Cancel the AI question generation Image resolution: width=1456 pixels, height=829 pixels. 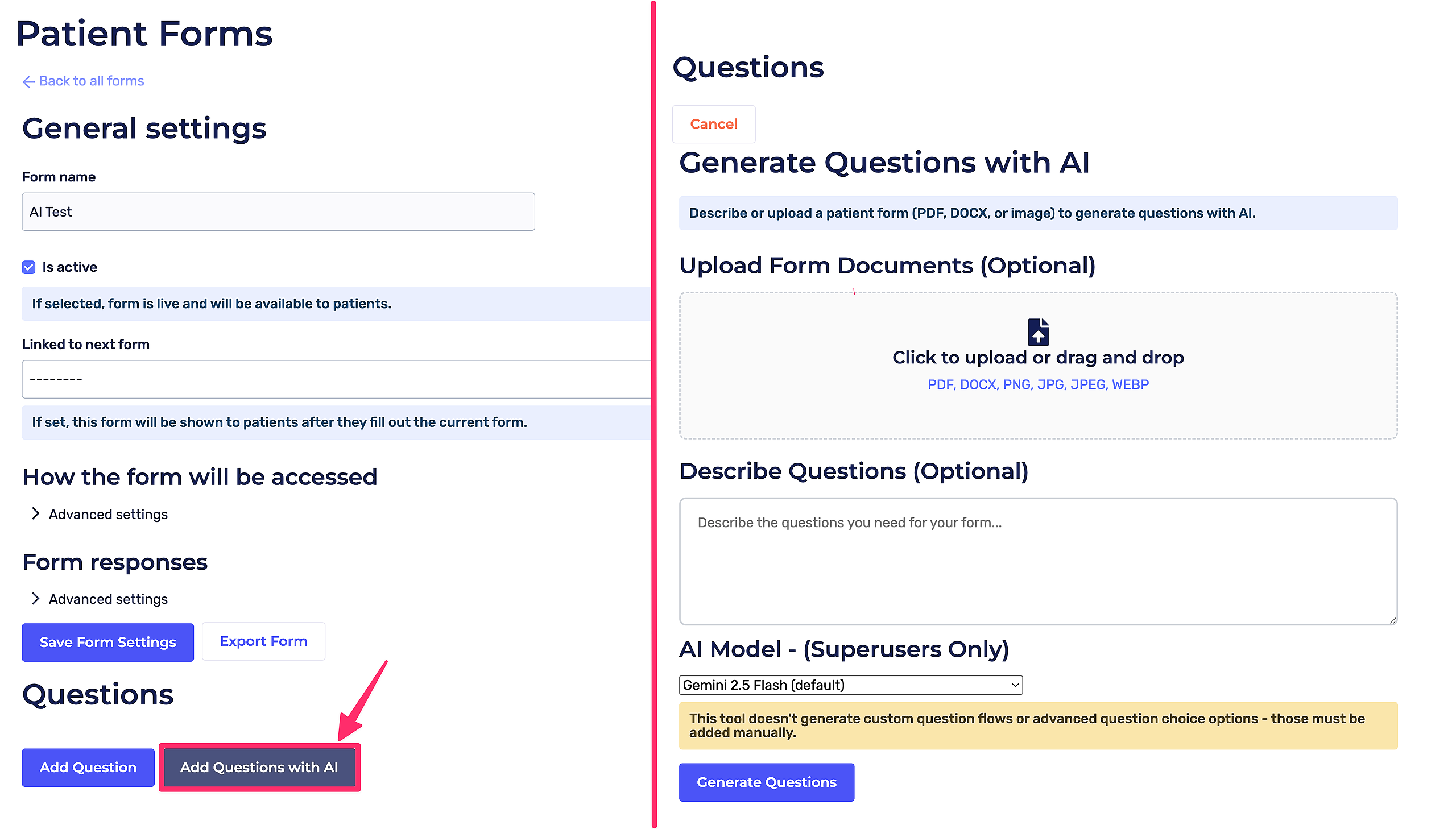(x=713, y=124)
